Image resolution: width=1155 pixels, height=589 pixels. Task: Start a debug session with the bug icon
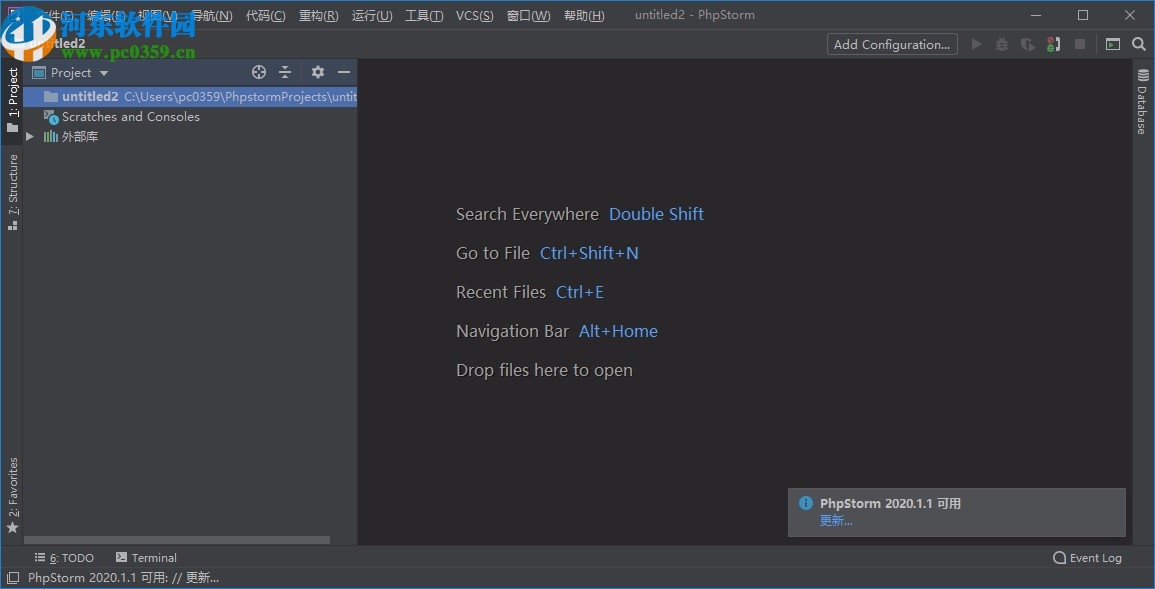coord(1001,44)
